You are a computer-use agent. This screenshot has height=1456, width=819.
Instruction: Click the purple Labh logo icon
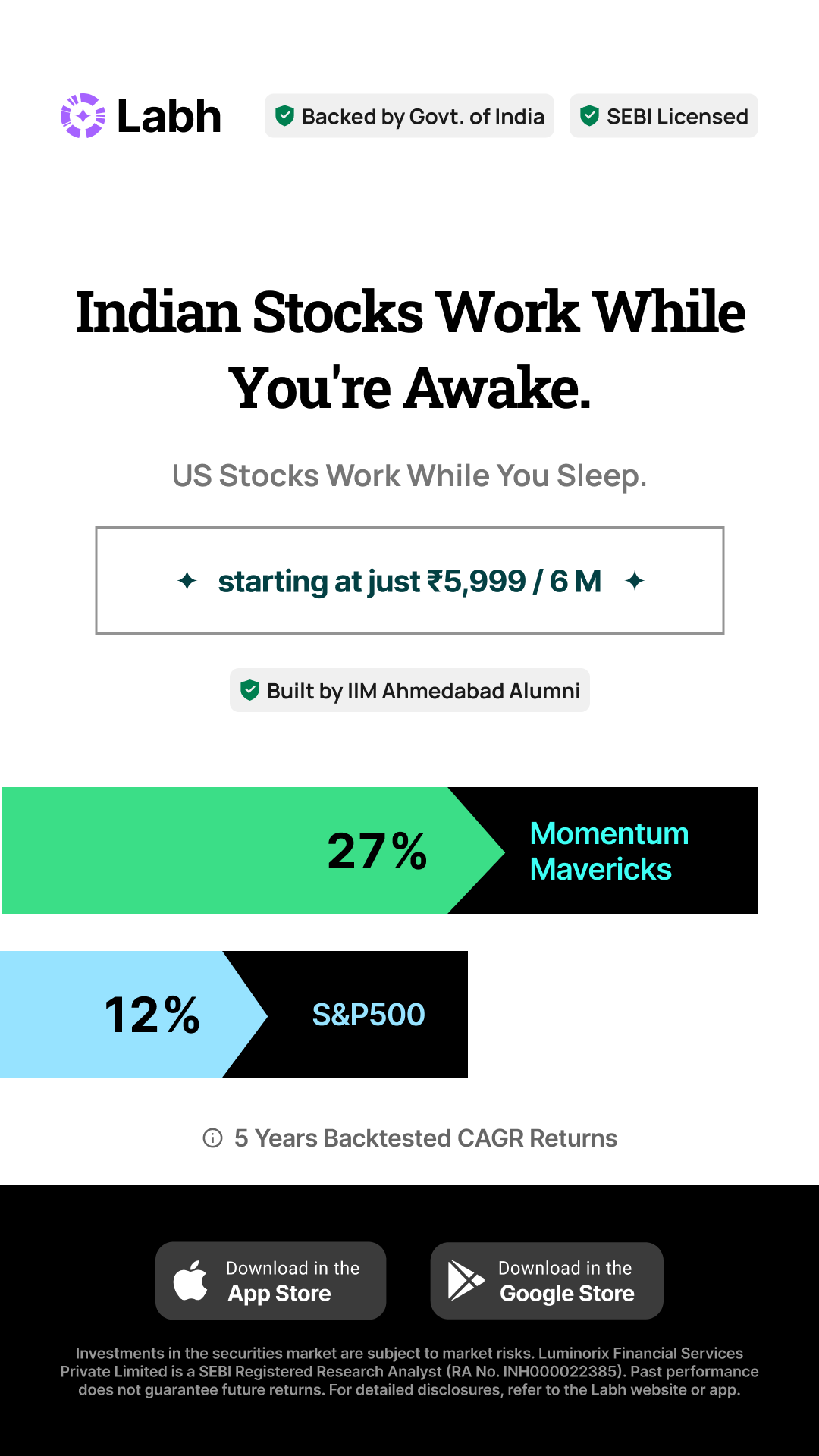pyautogui.click(x=83, y=116)
